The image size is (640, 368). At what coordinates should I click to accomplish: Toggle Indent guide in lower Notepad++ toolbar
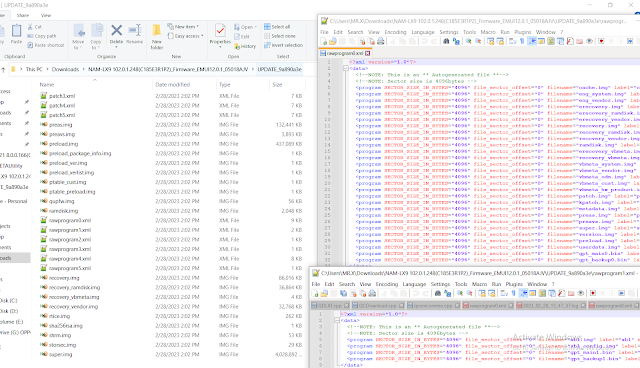523,293
